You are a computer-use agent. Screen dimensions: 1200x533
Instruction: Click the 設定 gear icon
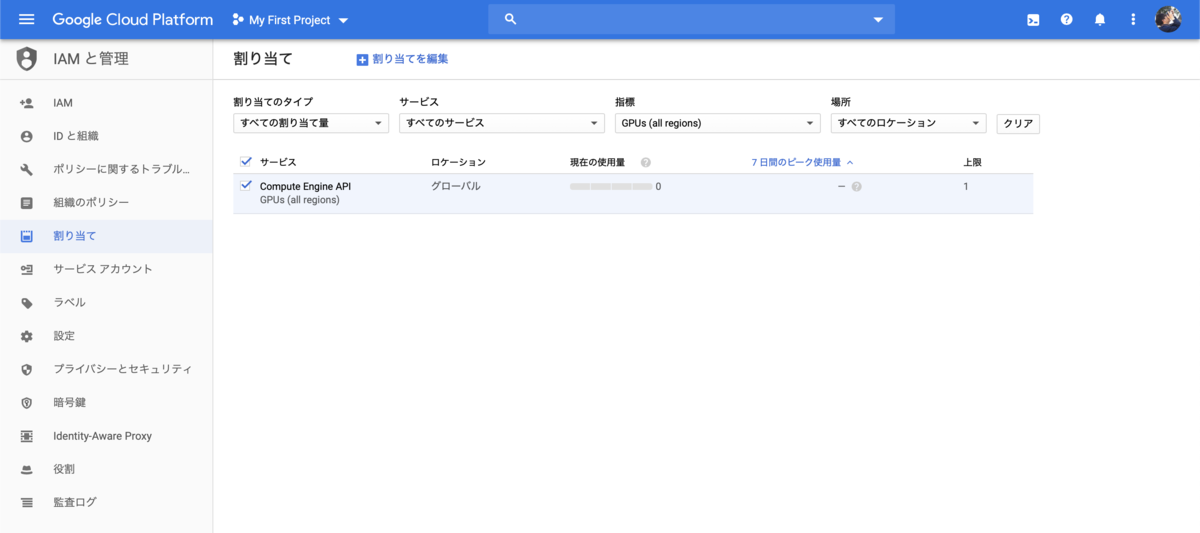click(27, 336)
